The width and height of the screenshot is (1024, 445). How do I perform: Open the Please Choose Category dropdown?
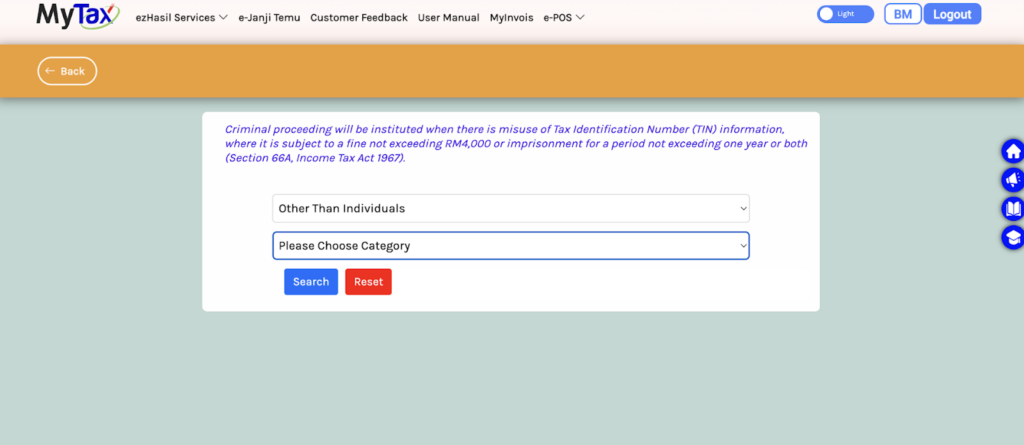pos(510,246)
